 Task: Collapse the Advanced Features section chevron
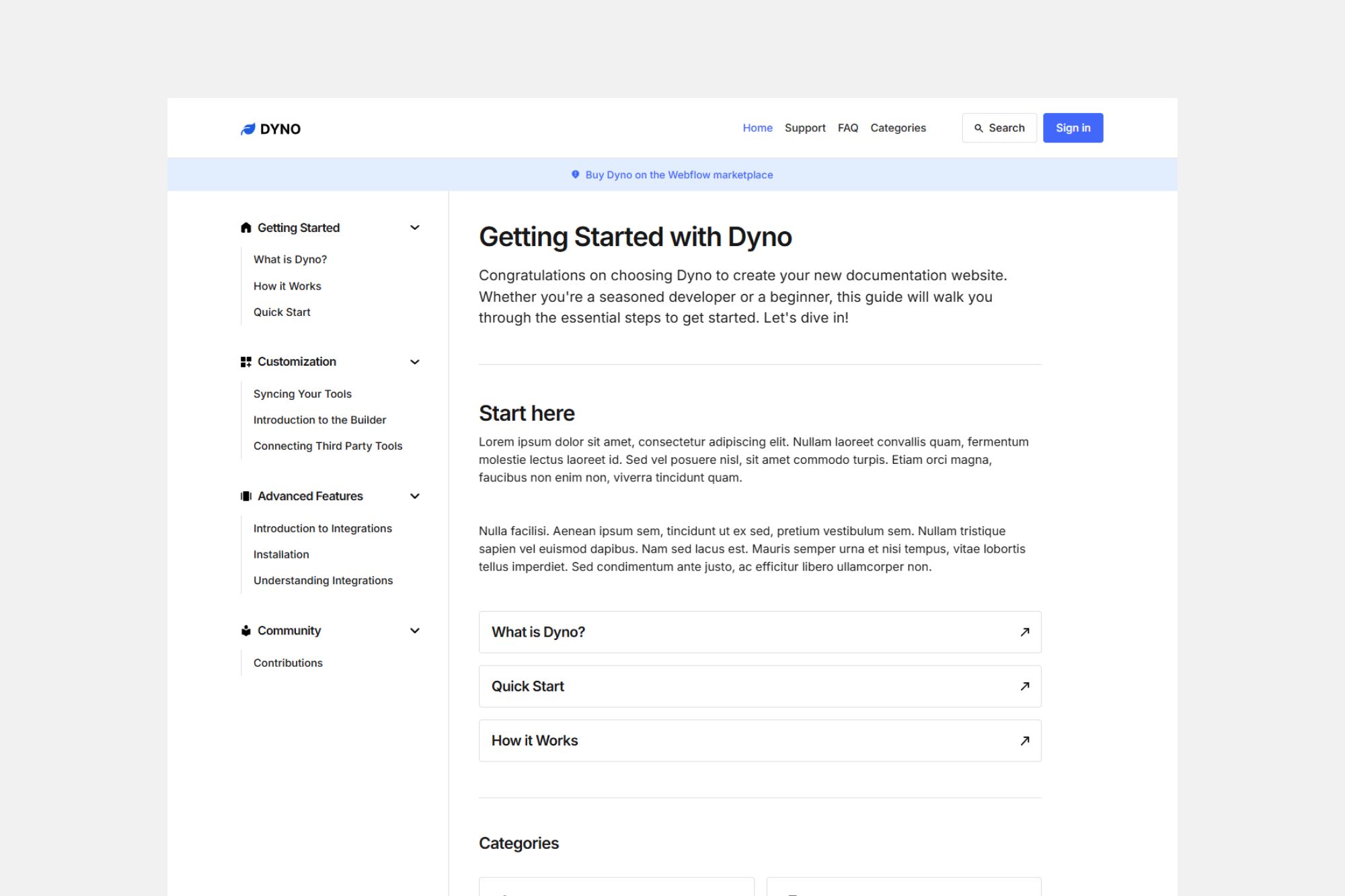coord(415,496)
